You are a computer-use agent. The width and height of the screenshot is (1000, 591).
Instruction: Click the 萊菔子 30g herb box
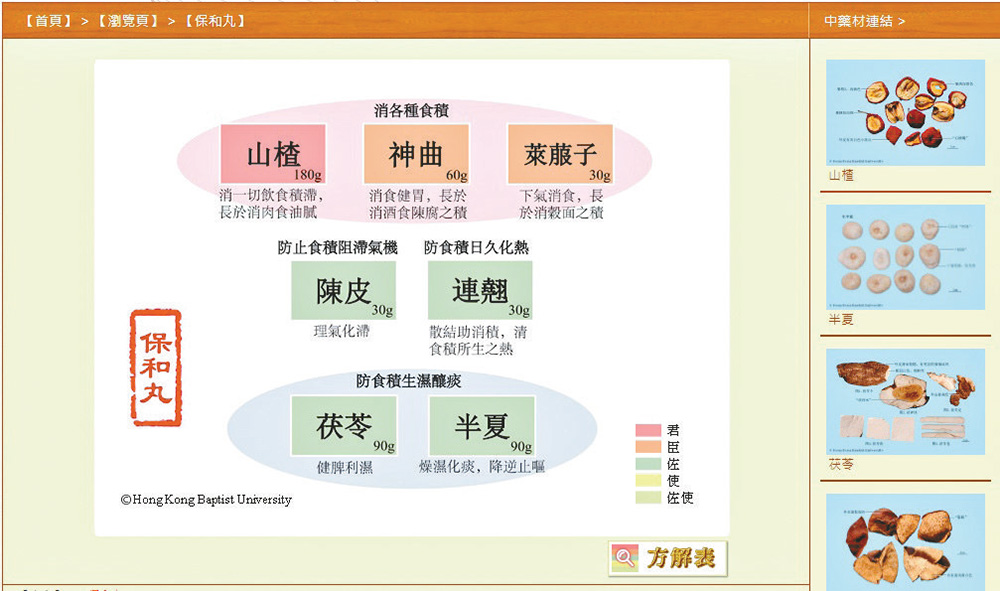560,154
